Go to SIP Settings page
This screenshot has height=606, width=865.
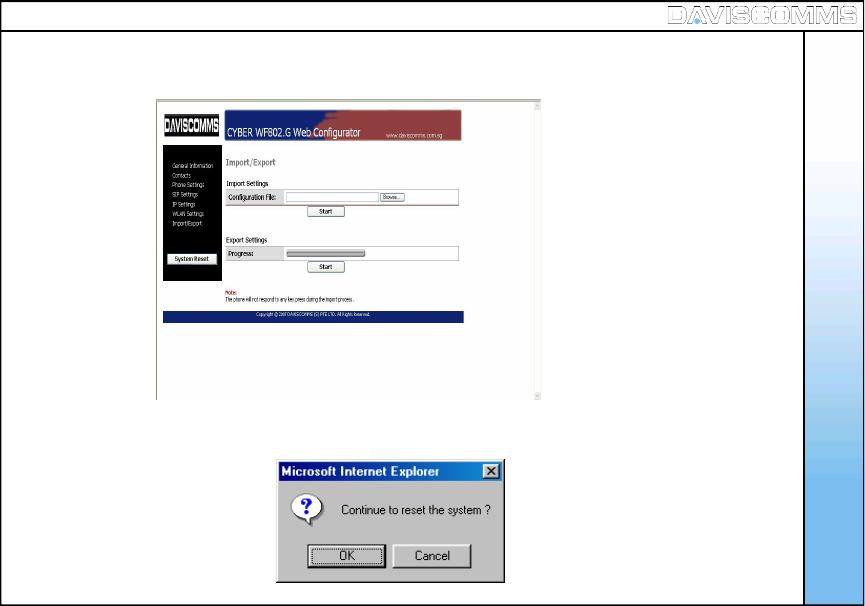[185, 195]
